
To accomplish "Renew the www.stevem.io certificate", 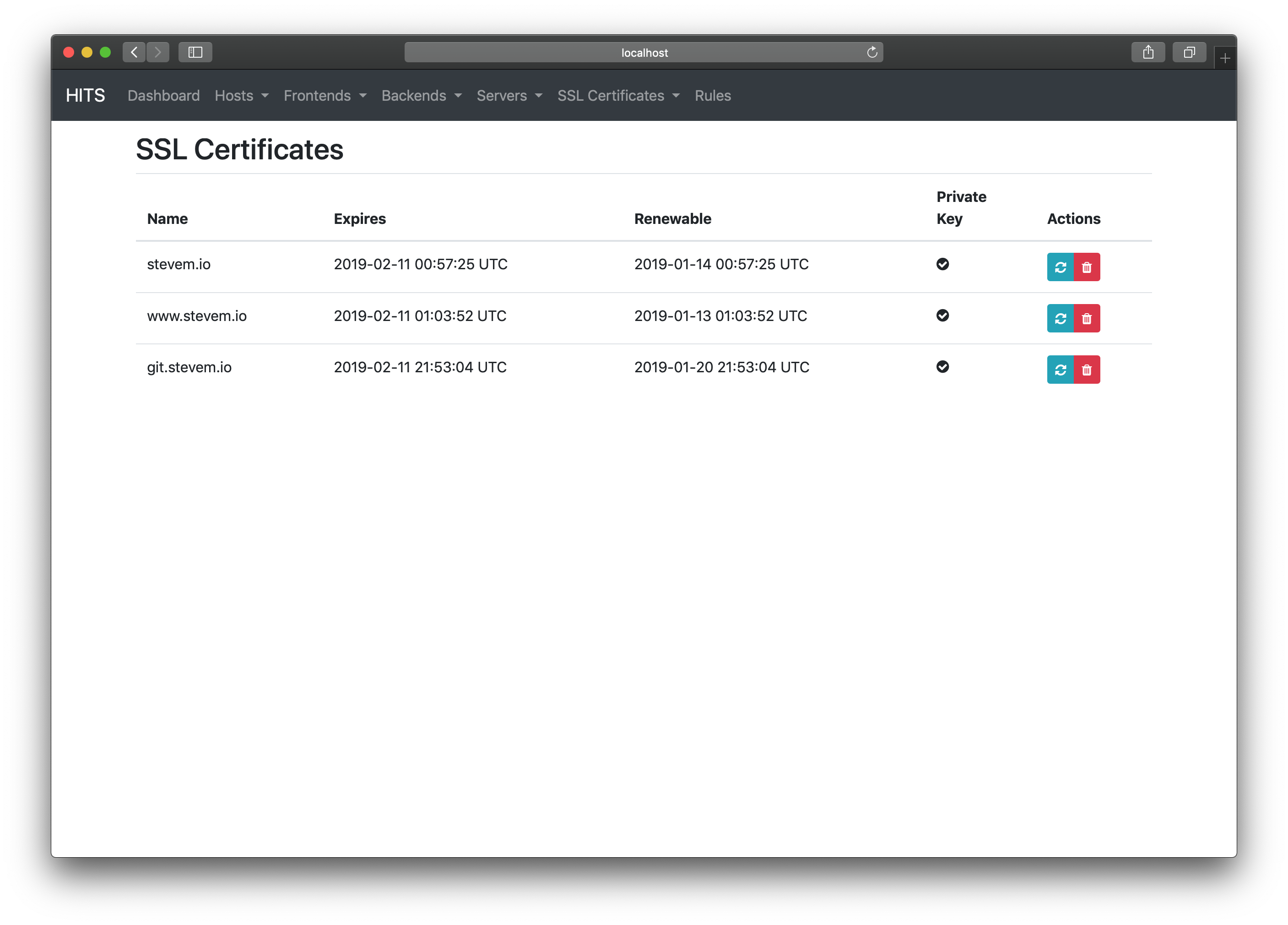I will point(1060,318).
